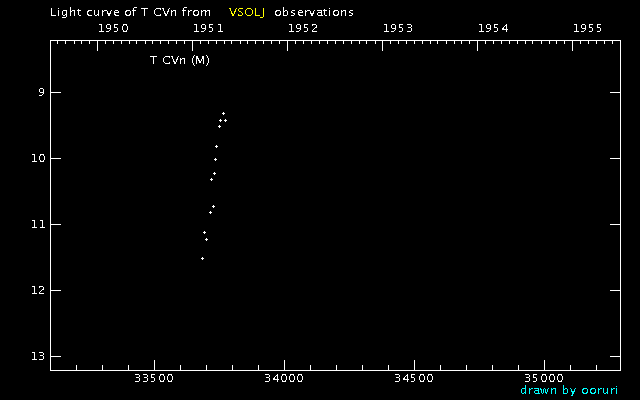Click the magnitude 9 label on left axis

(41, 93)
